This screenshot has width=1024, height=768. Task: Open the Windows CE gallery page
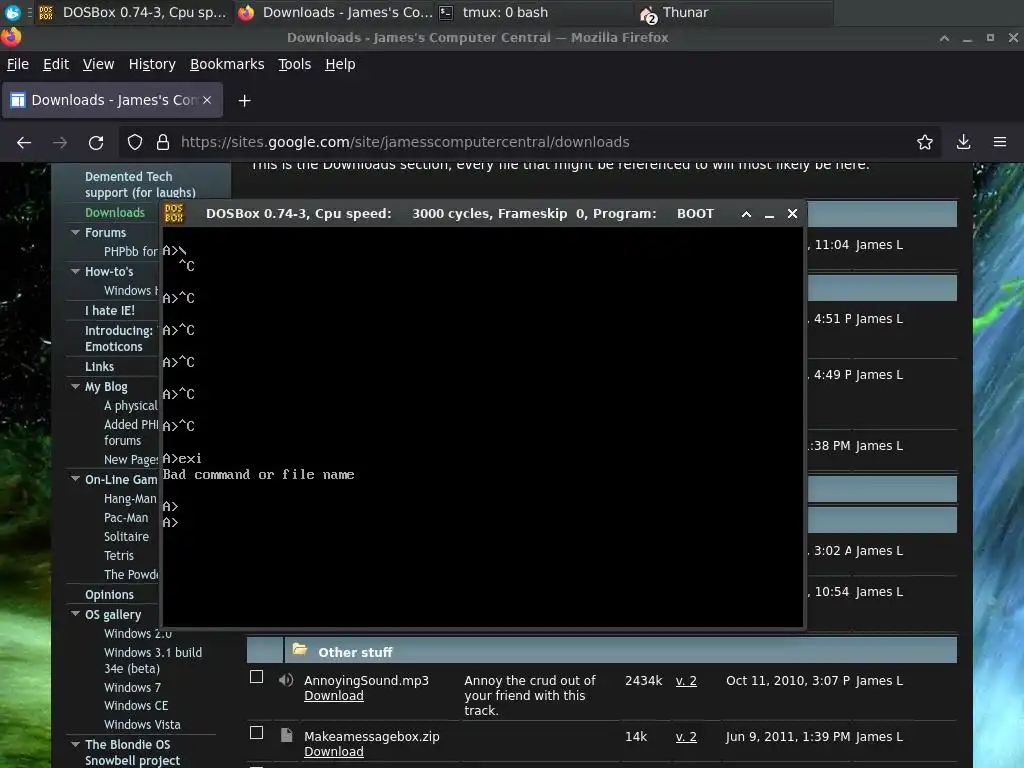(x=136, y=705)
